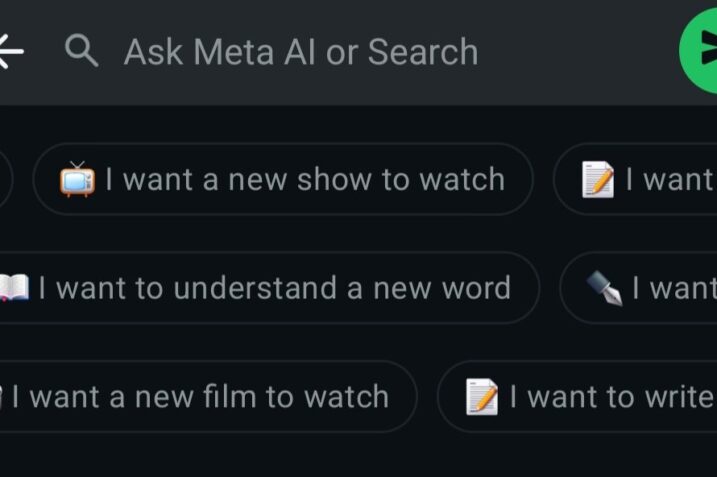The height and width of the screenshot is (477, 717).
Task: Click "Meta AI" in the search placeholder
Action: point(249,52)
